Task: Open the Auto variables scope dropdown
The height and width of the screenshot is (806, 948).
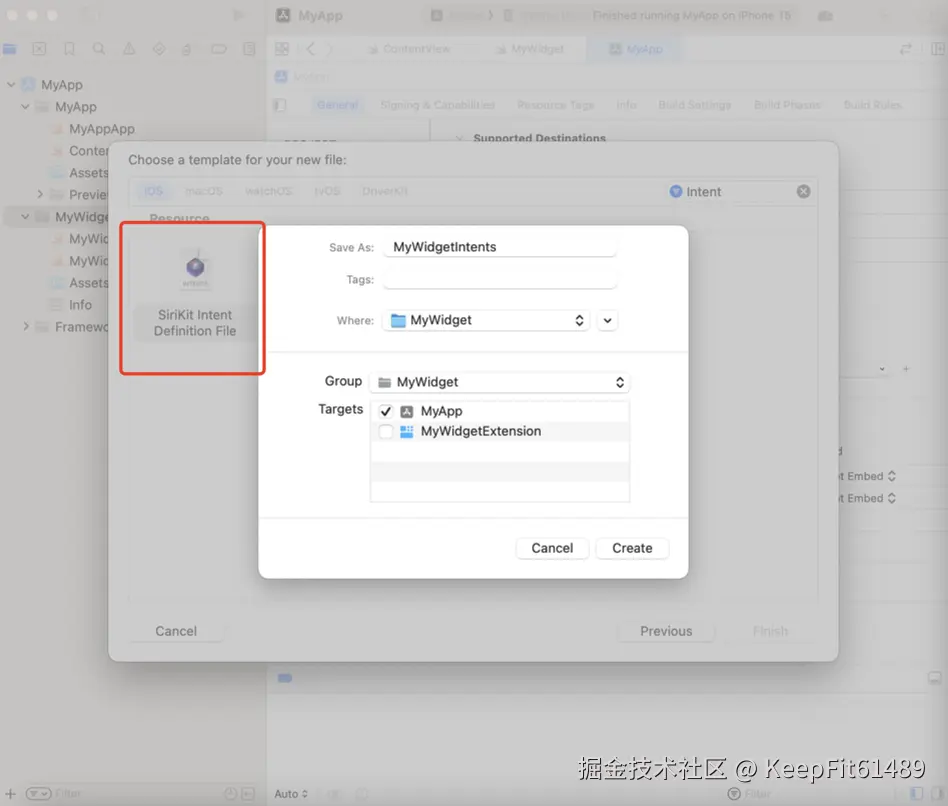Action: [291, 793]
